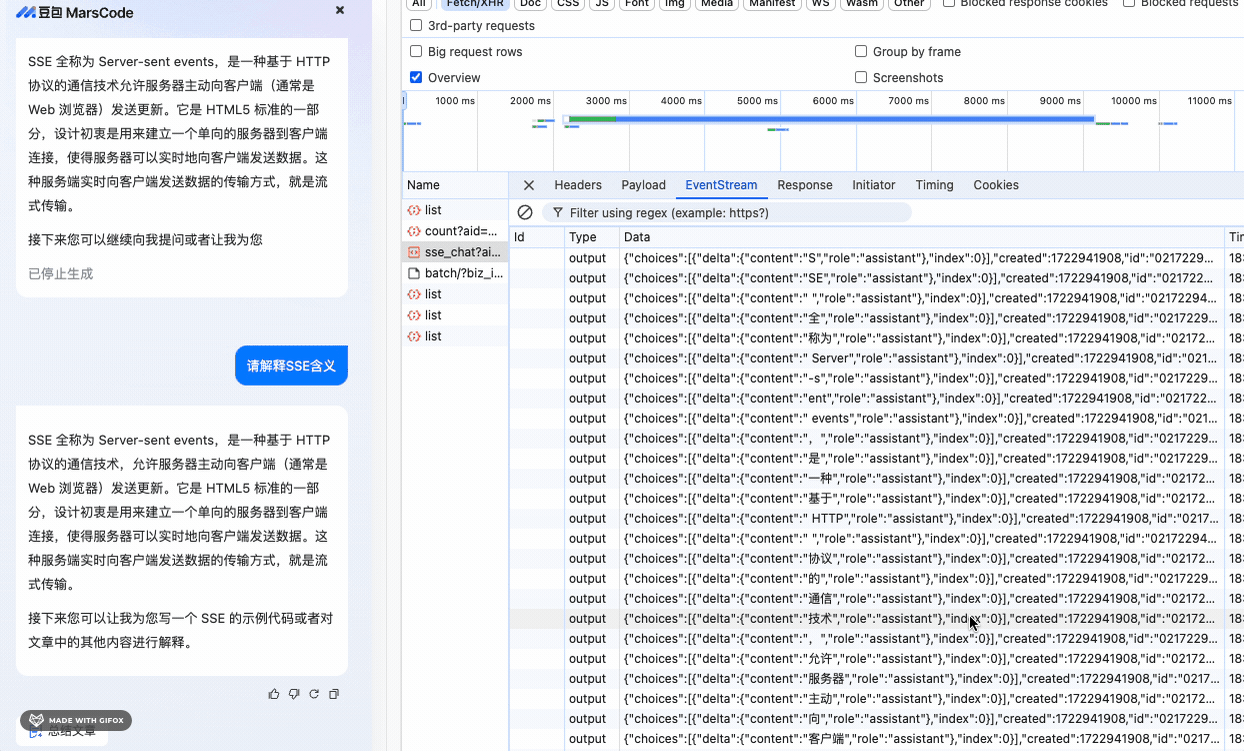Uncheck the Overview checkbox

(416, 77)
